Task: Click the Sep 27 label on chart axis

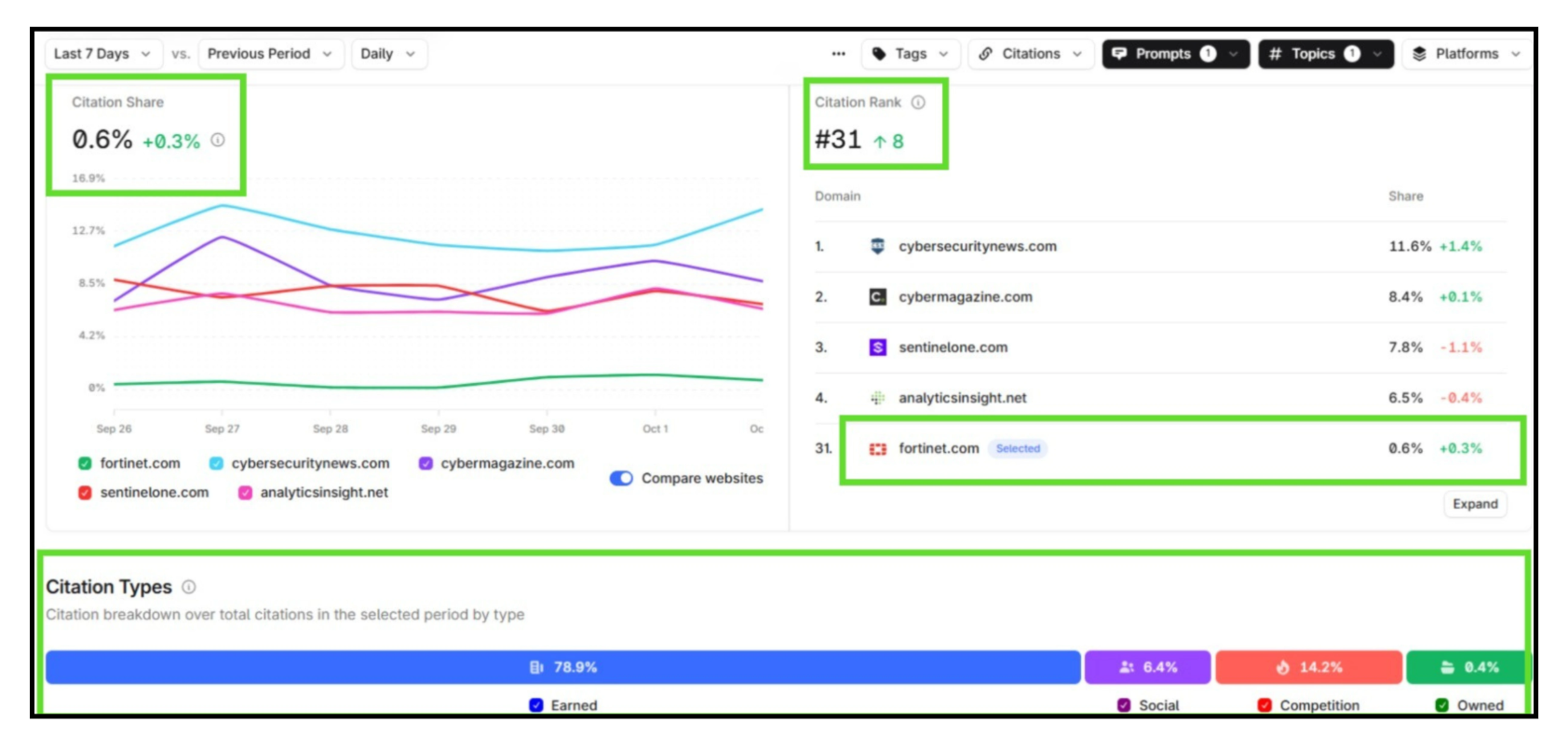Action: [x=222, y=429]
